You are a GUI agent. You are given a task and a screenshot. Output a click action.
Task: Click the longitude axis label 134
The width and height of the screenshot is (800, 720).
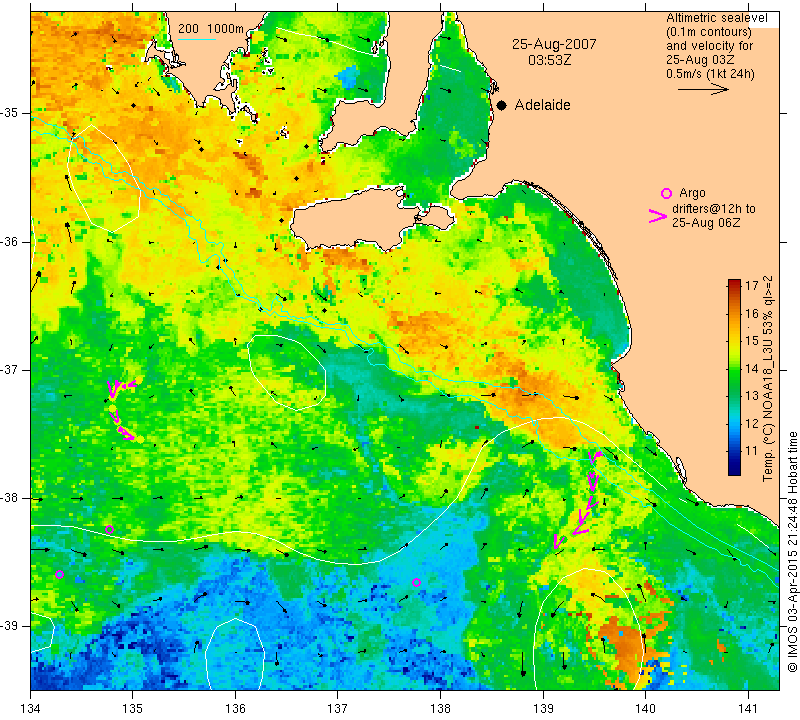[x=30, y=709]
